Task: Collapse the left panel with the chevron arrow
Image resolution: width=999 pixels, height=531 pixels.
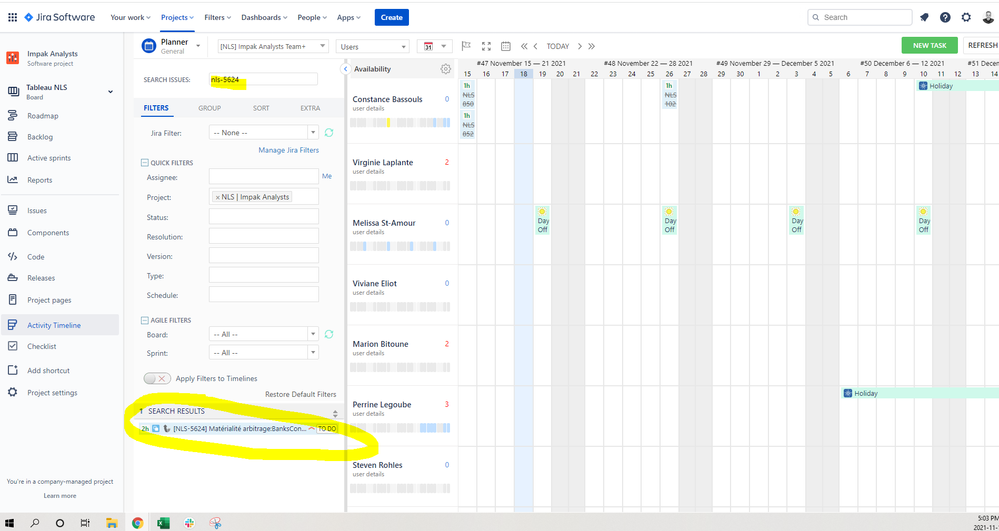Action: [345, 69]
